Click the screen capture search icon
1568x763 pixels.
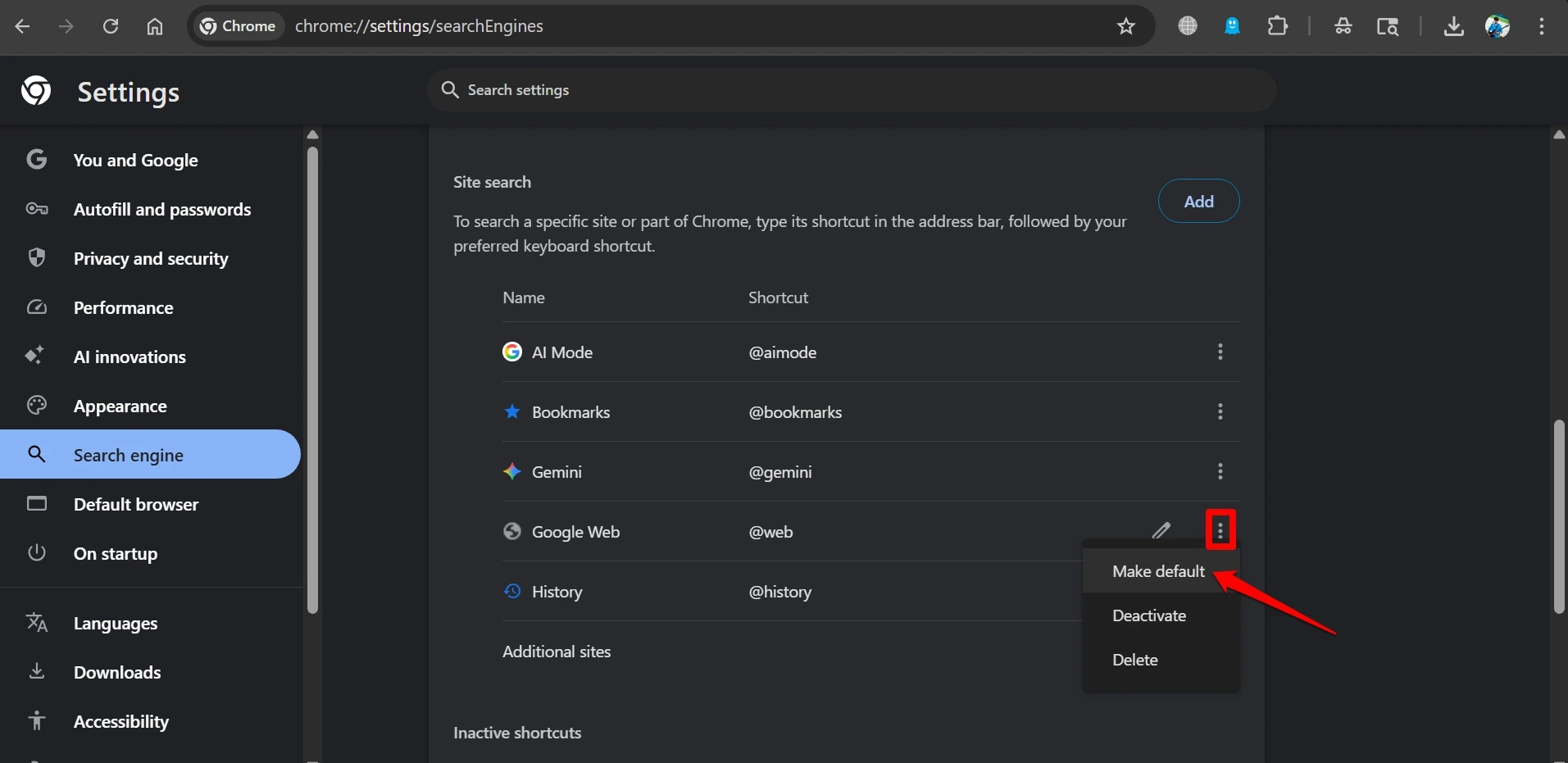point(1388,26)
